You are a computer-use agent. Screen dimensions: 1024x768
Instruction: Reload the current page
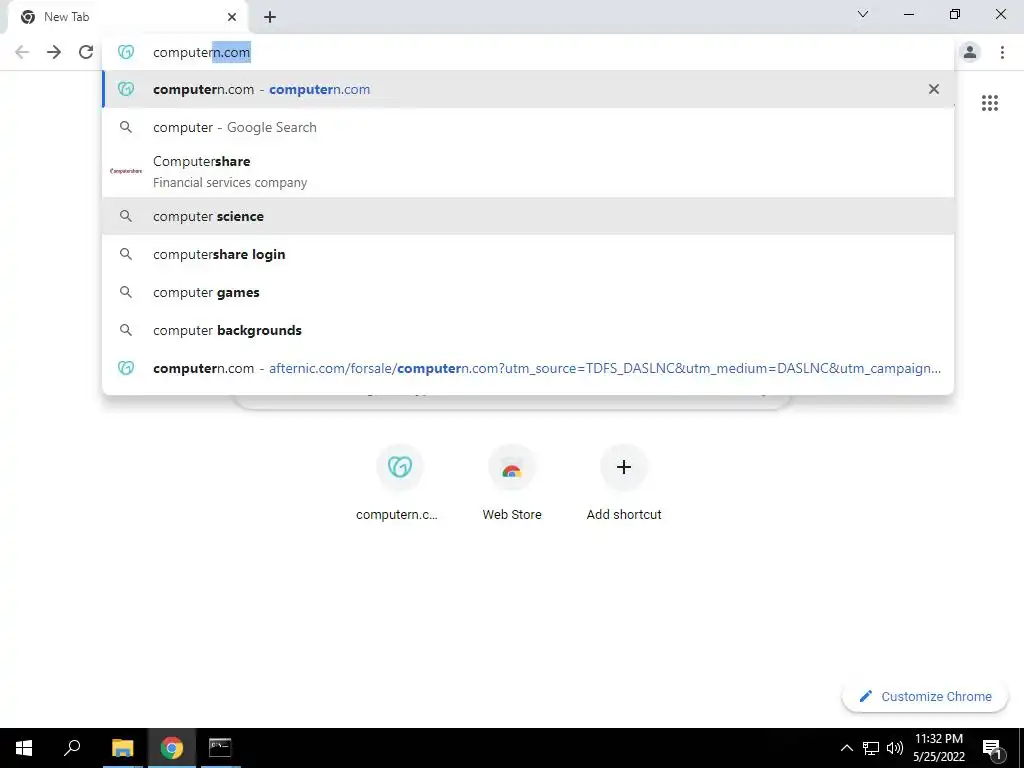tap(86, 52)
